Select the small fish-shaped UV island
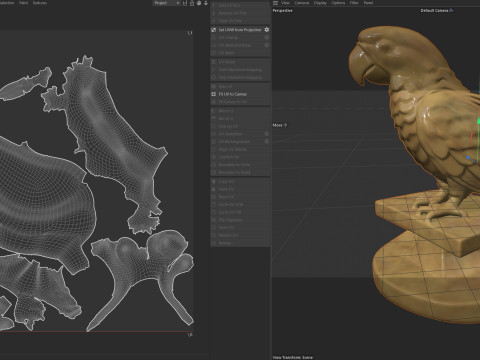 point(26,84)
